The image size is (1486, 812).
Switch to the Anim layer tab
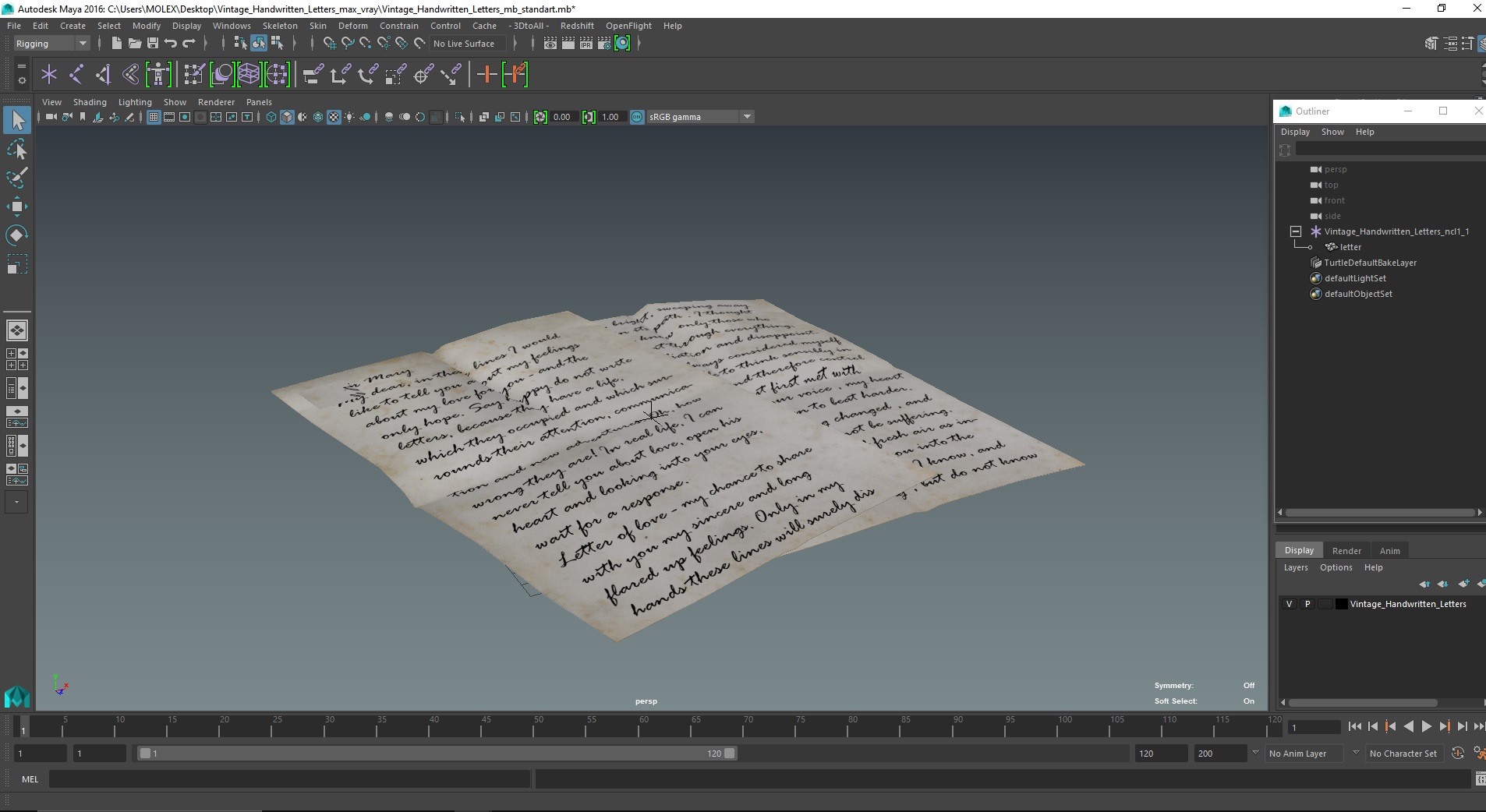click(1389, 551)
